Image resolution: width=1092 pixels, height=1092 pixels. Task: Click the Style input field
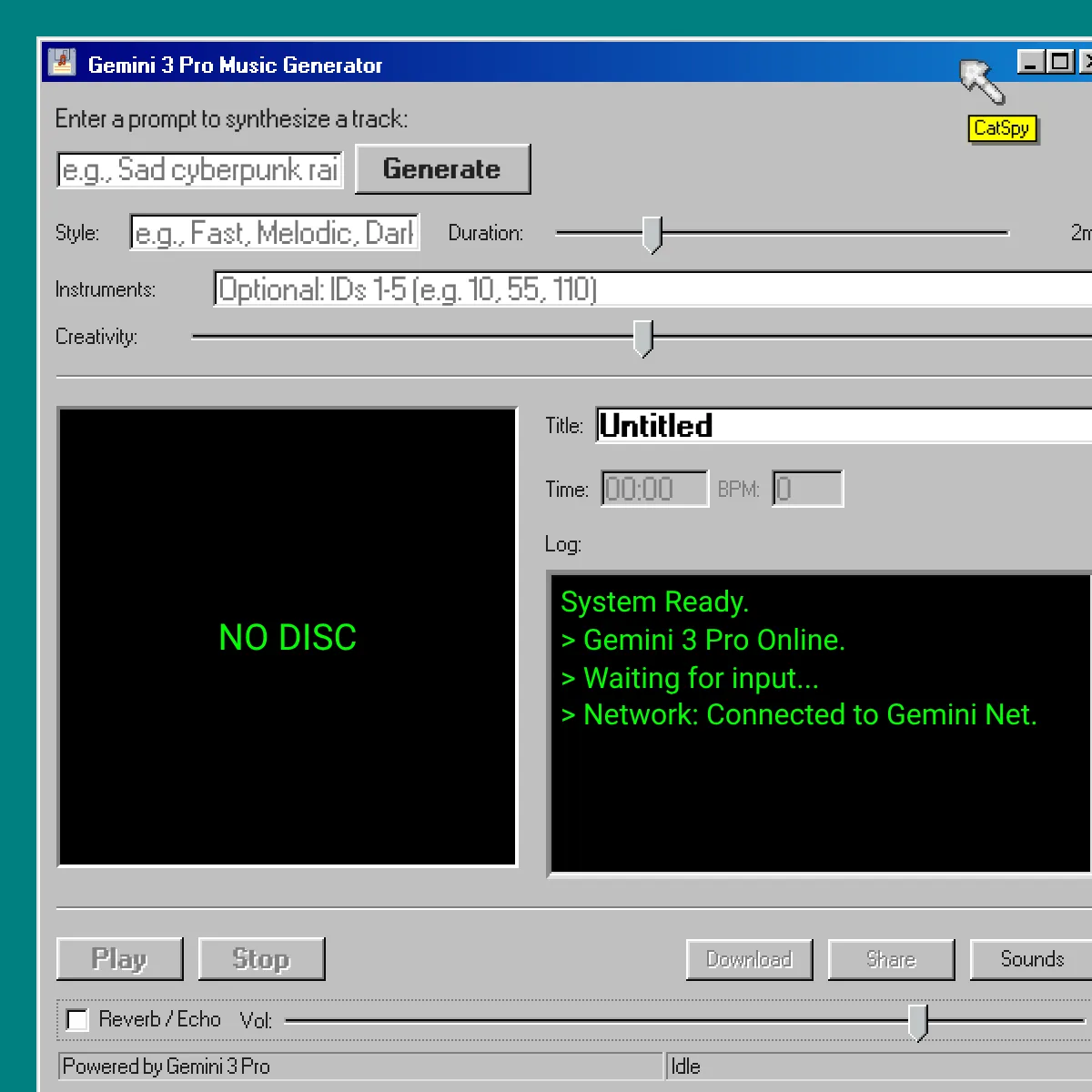click(273, 233)
